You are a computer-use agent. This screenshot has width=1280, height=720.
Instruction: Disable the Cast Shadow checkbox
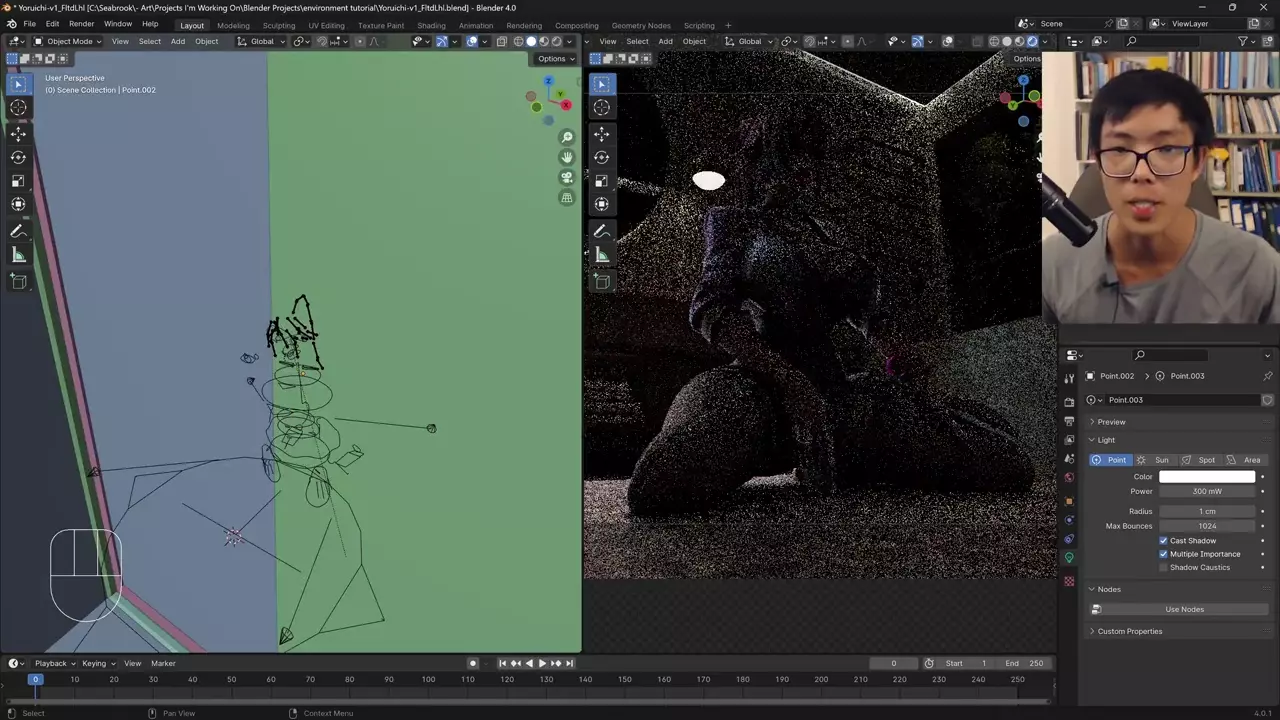[1164, 541]
